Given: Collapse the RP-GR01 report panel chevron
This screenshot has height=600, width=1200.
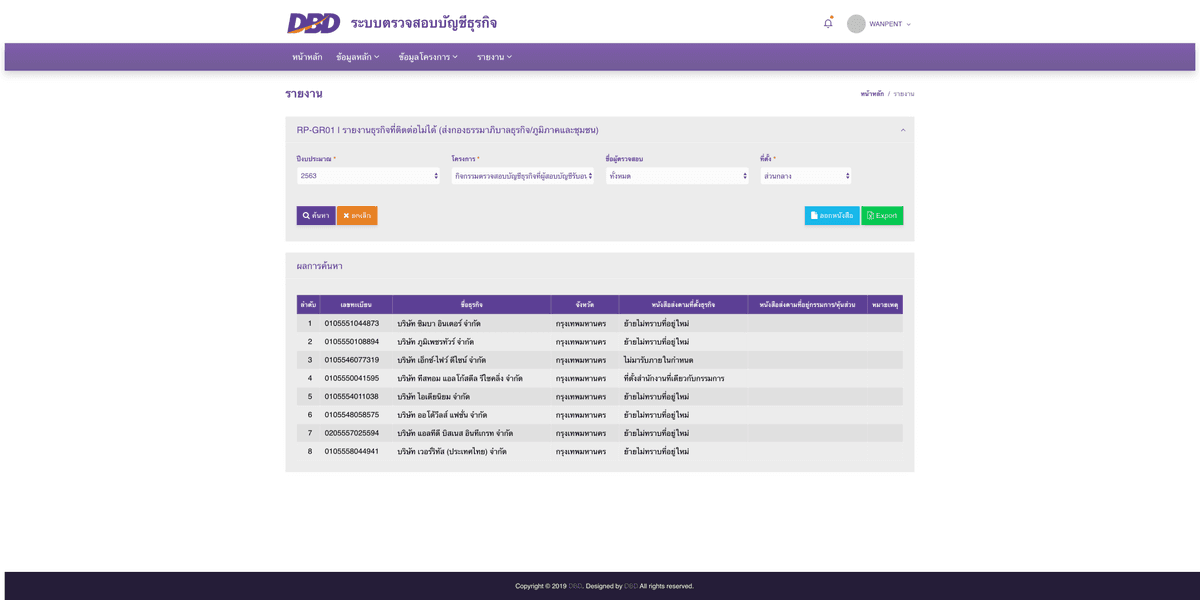Looking at the screenshot, I should tap(903, 130).
